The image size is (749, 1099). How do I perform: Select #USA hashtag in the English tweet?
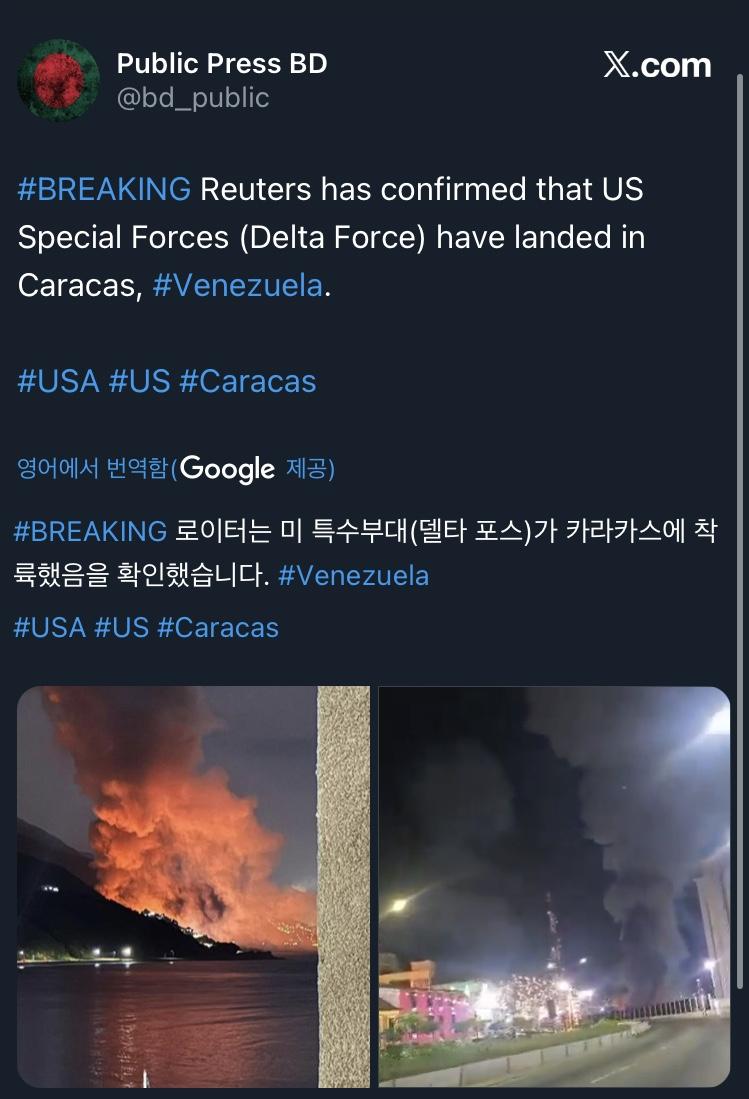tap(58, 381)
